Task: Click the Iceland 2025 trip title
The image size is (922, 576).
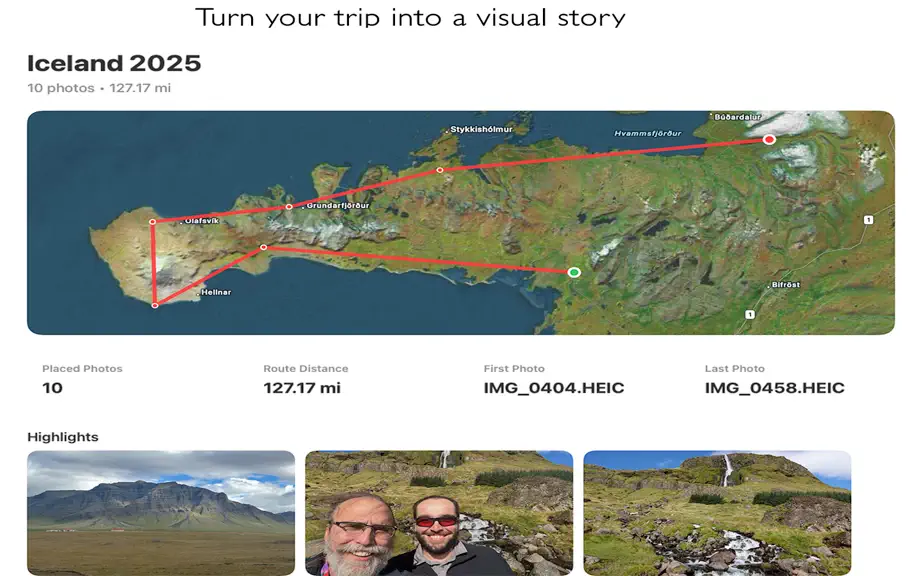Action: click(x=114, y=63)
